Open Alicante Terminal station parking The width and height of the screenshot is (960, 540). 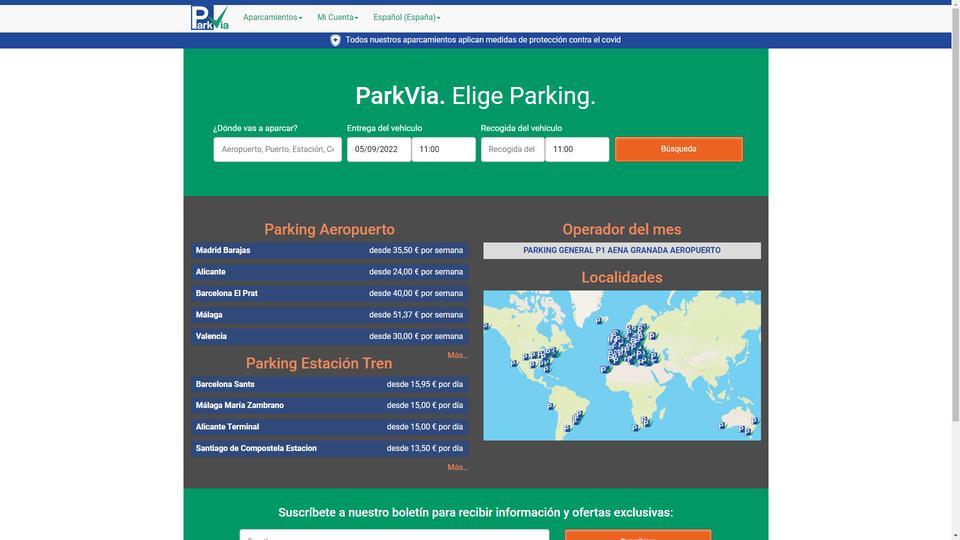click(330, 427)
